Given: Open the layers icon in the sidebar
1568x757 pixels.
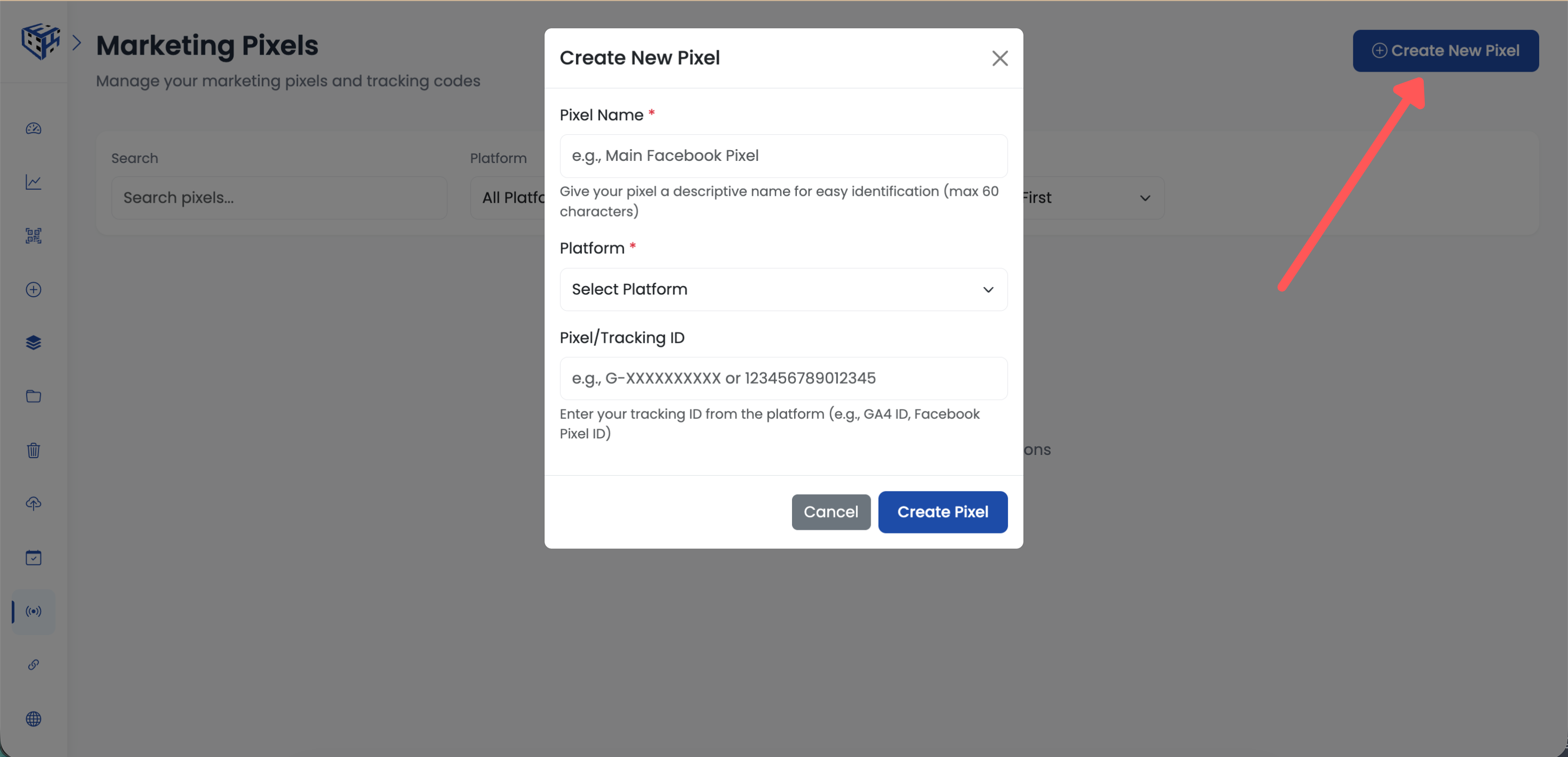Looking at the screenshot, I should pyautogui.click(x=34, y=342).
